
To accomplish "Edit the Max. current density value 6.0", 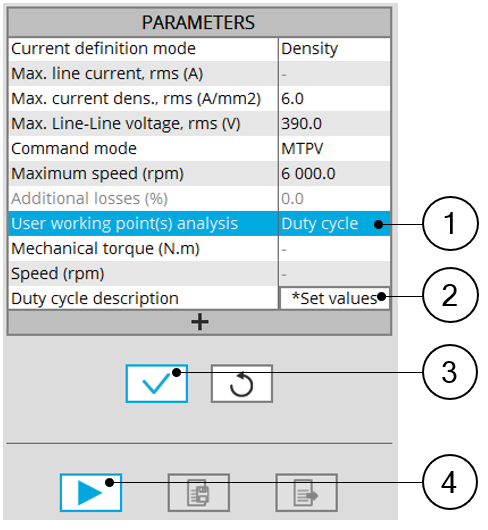I will (x=334, y=99).
